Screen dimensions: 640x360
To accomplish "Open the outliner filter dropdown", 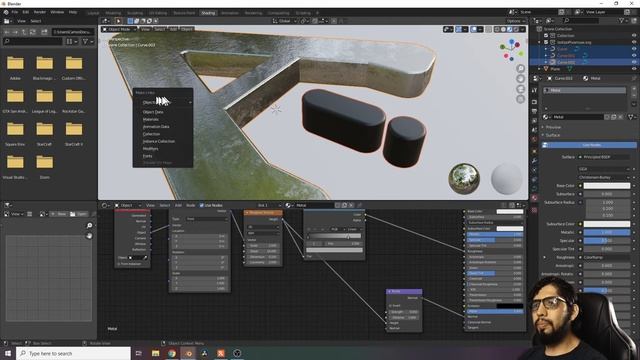I will point(623,20).
